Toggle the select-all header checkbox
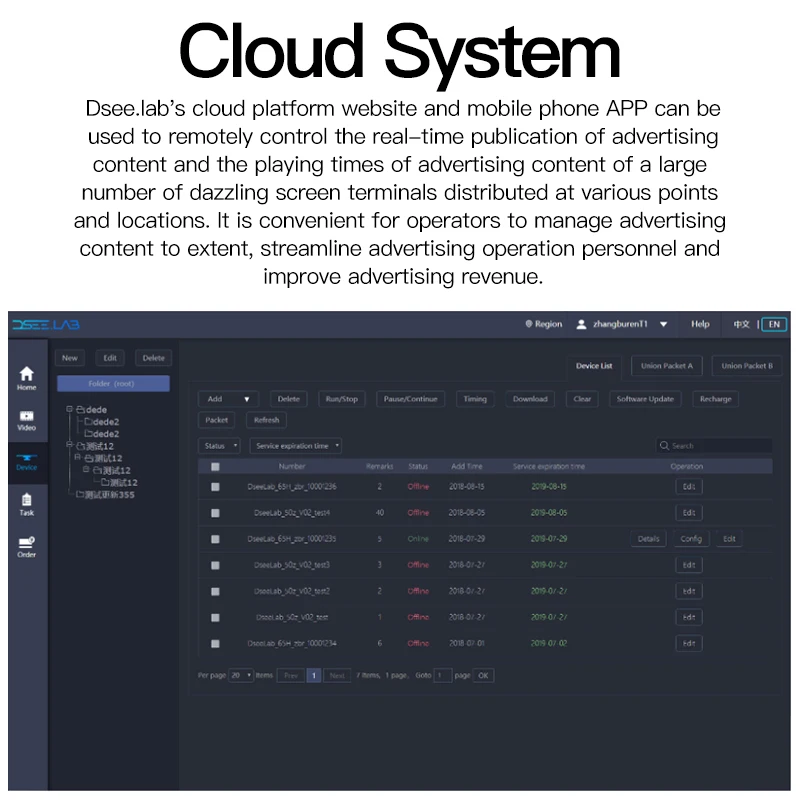800x800 pixels. coord(215,466)
